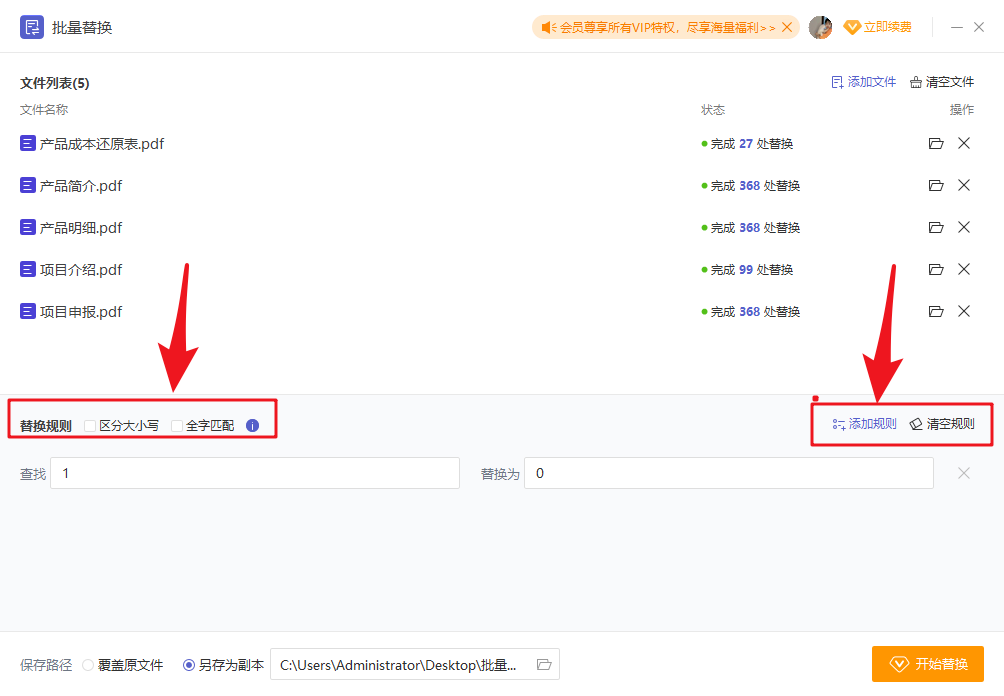Click the batch replace app logo top-left

[x=31, y=26]
